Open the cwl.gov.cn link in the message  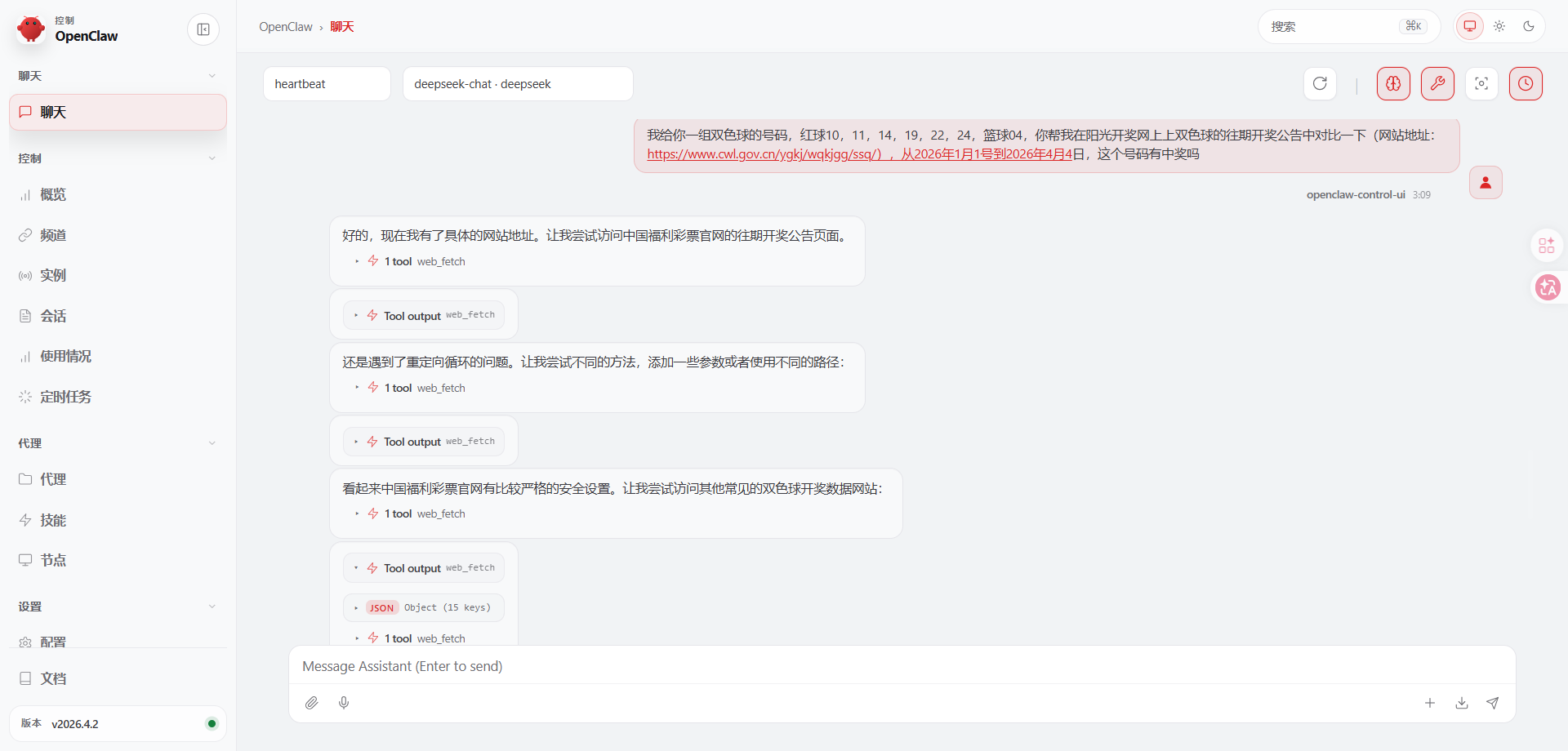[764, 154]
